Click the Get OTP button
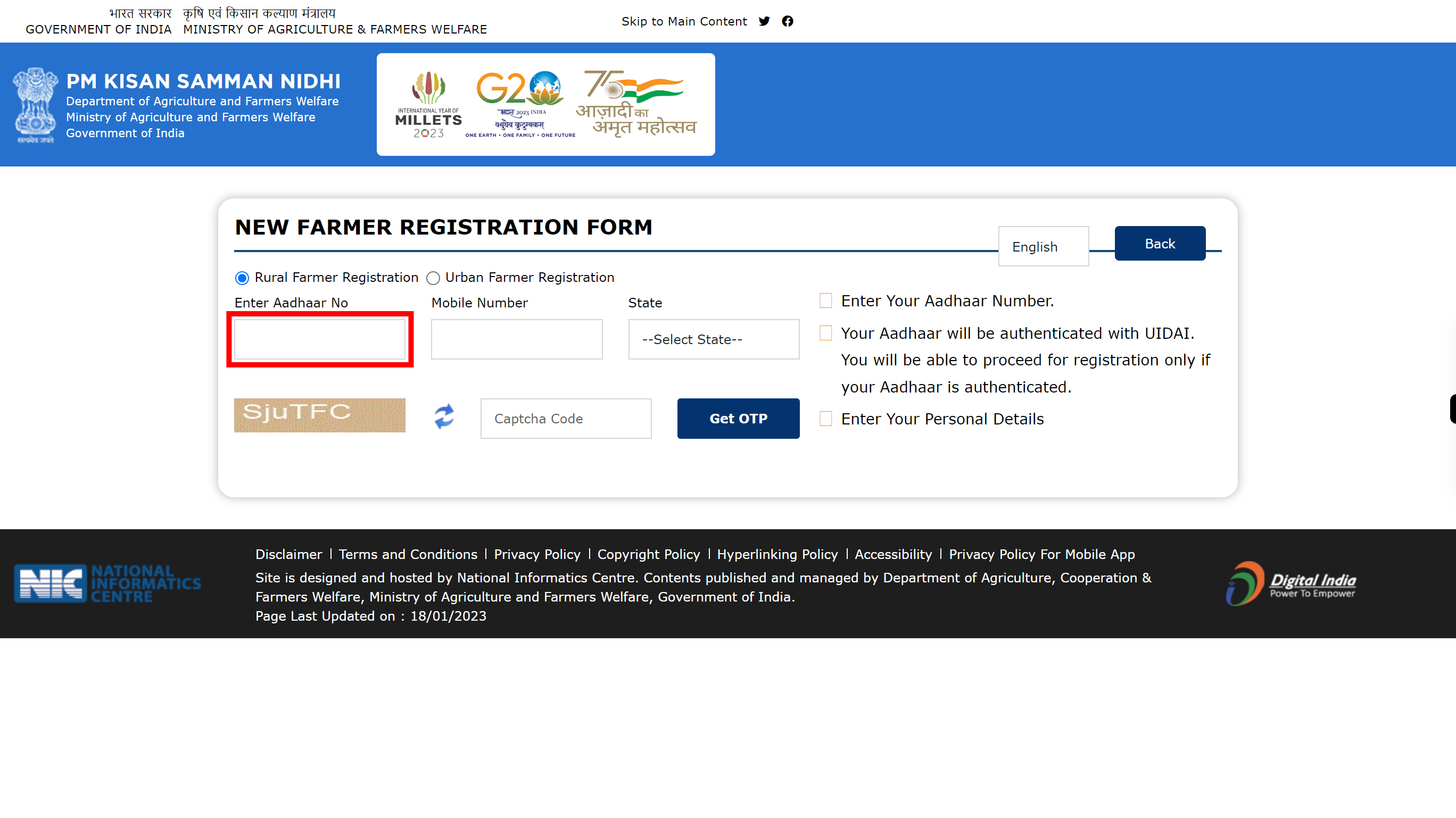Screen dimensions: 1456x818 click(x=738, y=418)
